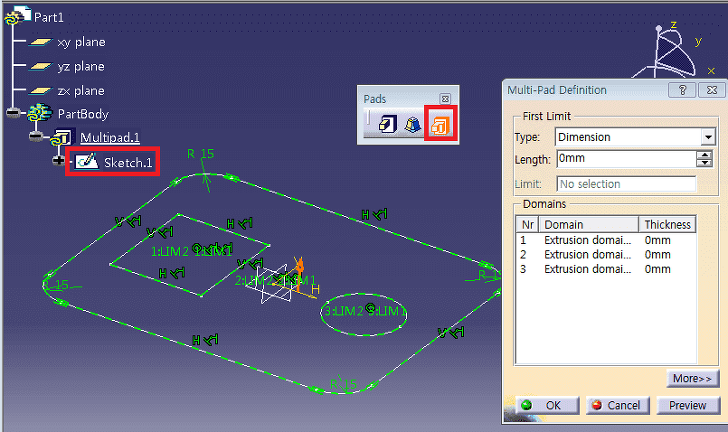Select Part1 label in tree
The image size is (728, 432).
coord(49,18)
